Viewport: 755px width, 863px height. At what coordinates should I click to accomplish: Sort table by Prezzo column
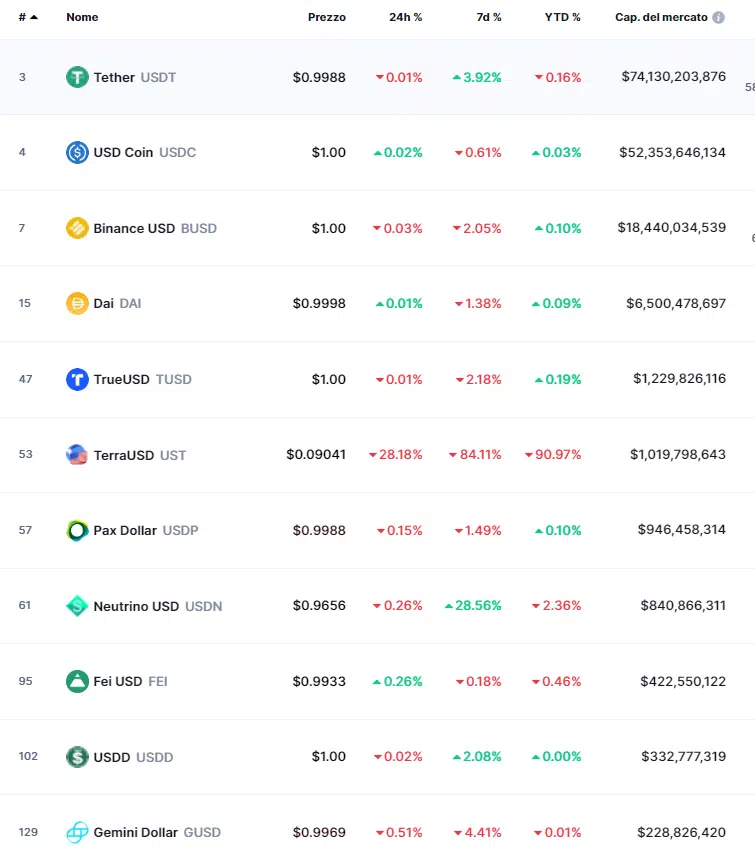327,18
